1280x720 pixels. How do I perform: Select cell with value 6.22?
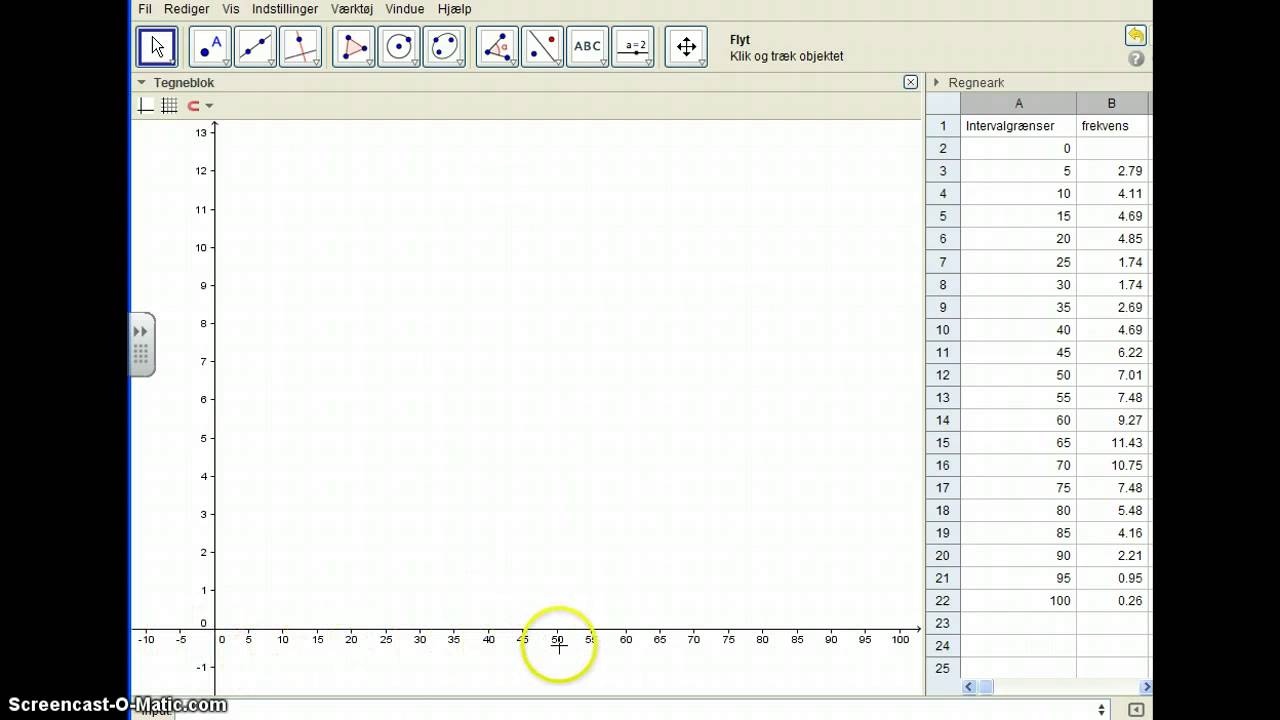coord(1112,352)
